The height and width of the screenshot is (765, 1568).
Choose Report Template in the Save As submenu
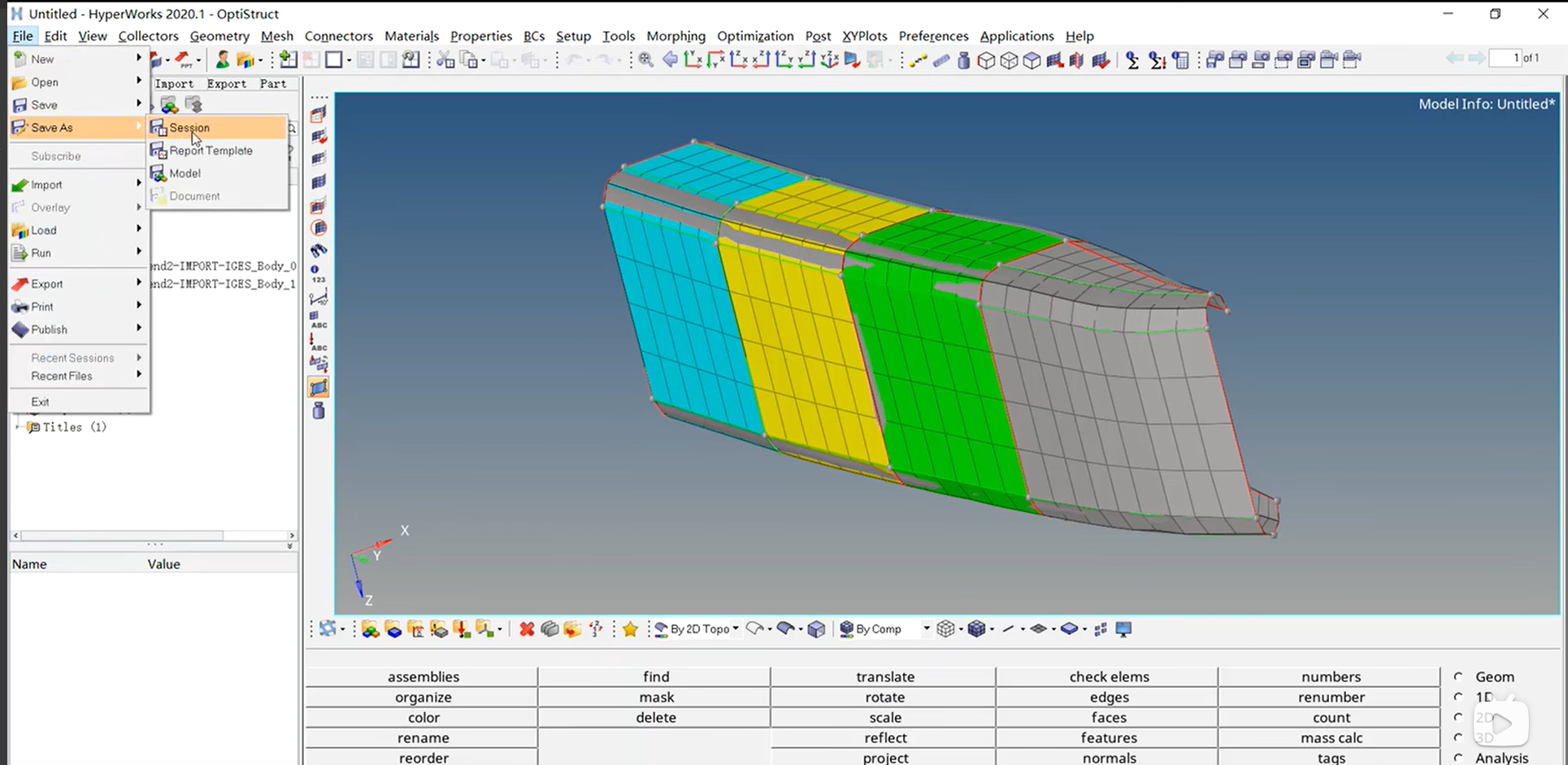click(217, 150)
